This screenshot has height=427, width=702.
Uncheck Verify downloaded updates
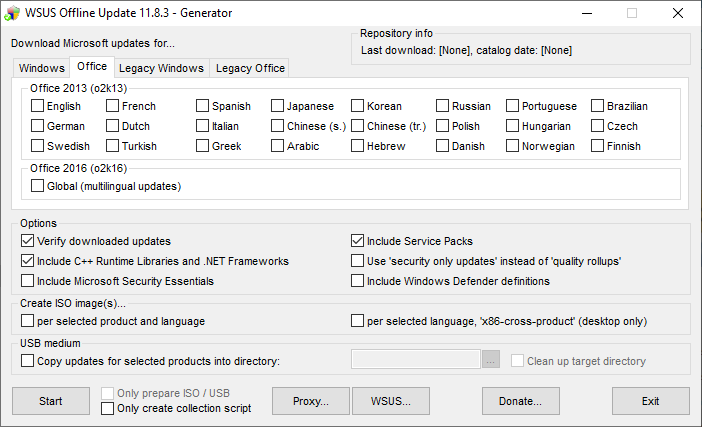click(x=27, y=241)
